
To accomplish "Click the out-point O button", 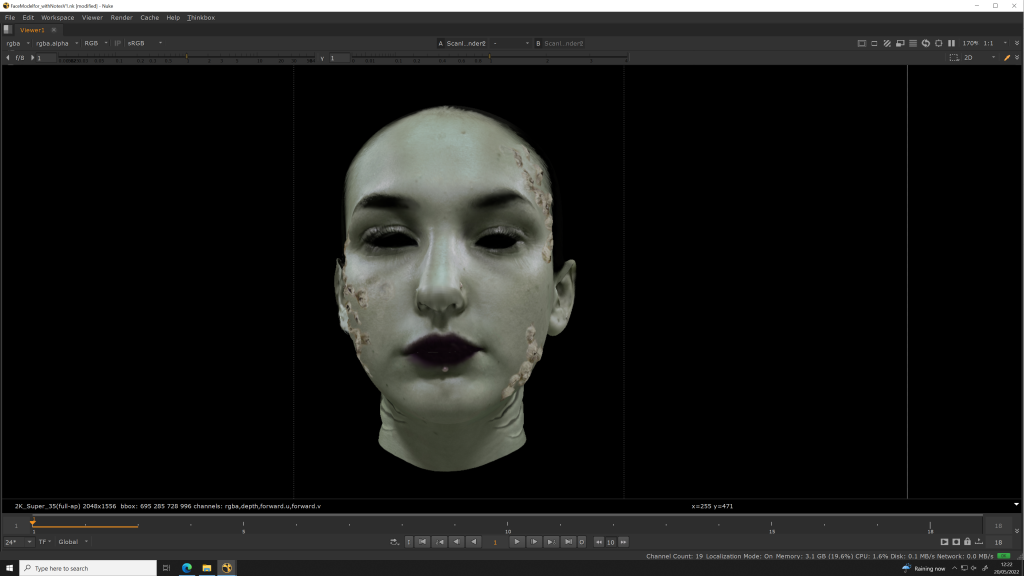I will coord(582,542).
